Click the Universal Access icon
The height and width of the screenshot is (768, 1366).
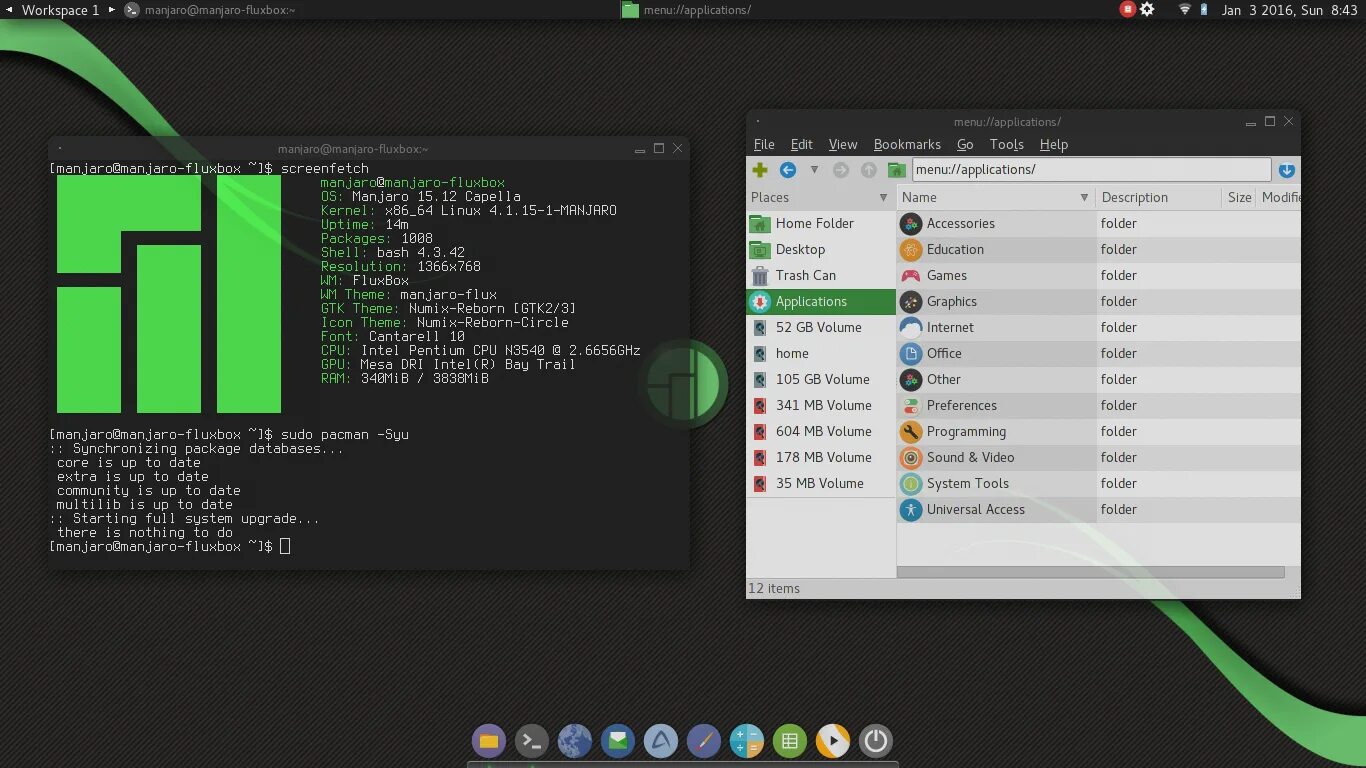click(910, 509)
